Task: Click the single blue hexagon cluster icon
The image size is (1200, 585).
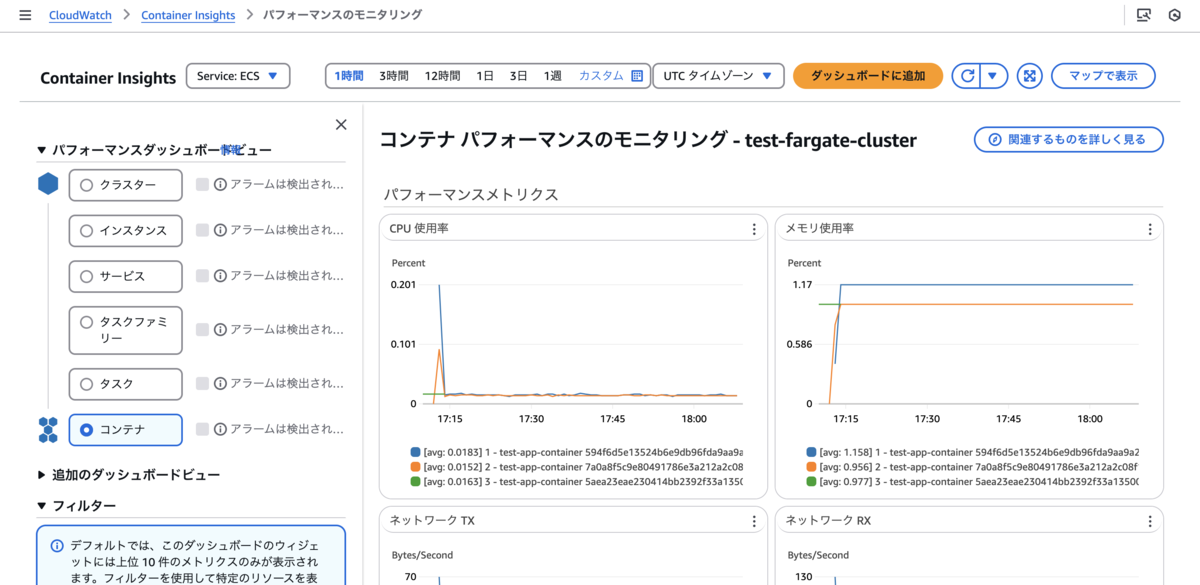Action: click(x=48, y=185)
